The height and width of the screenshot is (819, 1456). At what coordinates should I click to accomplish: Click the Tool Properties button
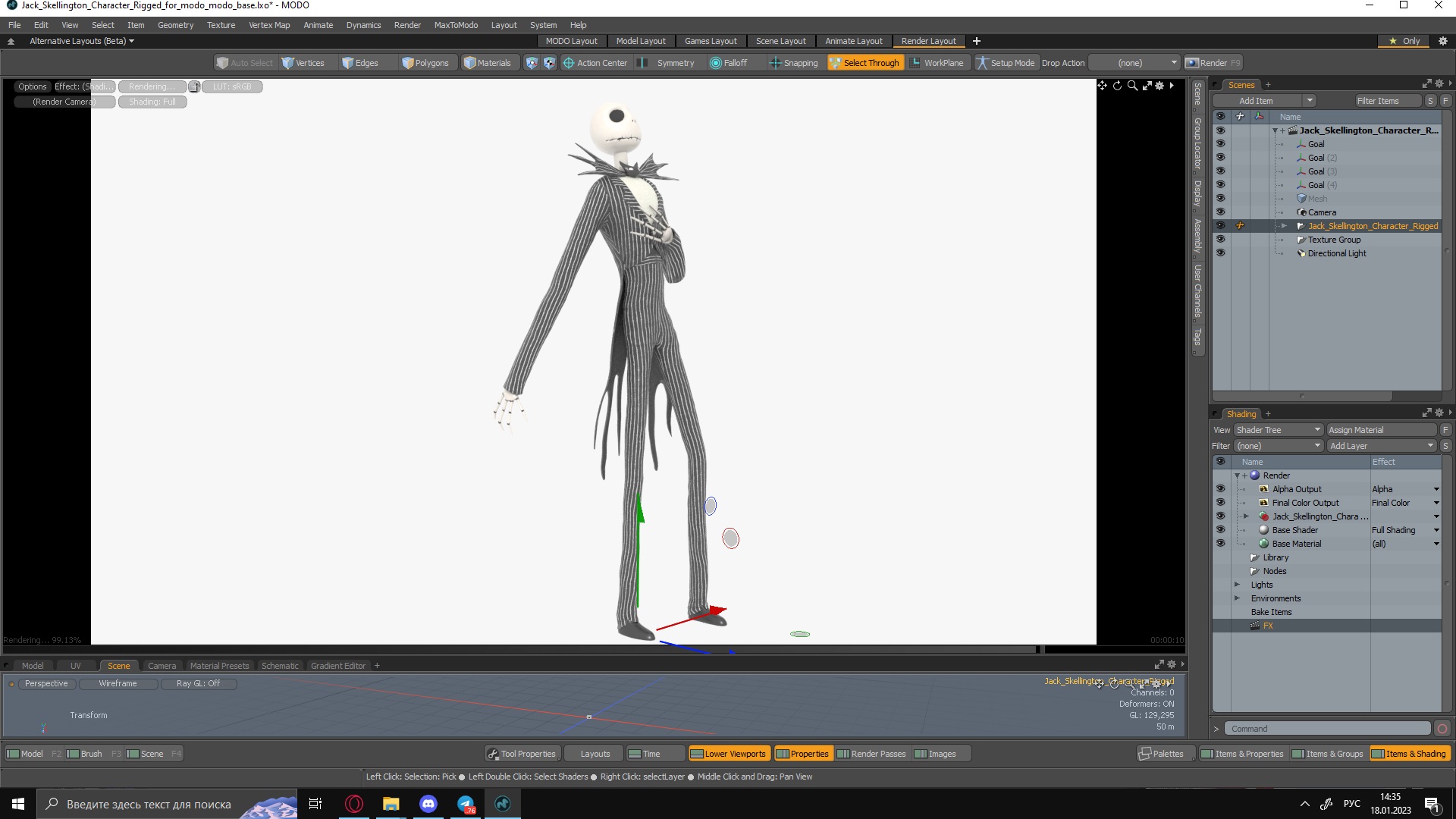pyautogui.click(x=522, y=754)
